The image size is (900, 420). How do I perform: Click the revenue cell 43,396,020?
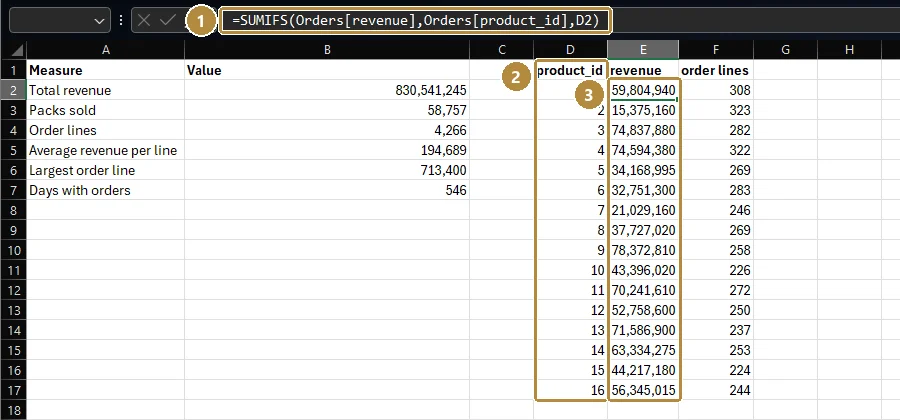(643, 270)
